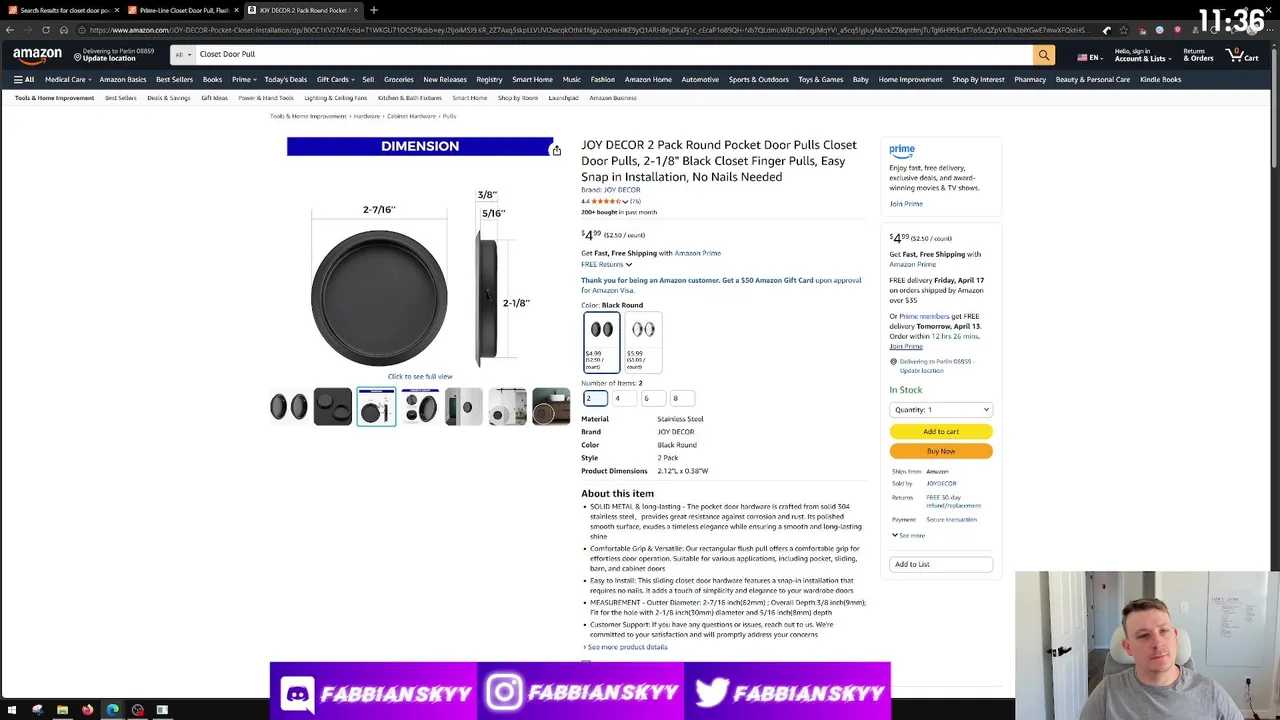Click the browser back arrow
This screenshot has height=720, width=1280.
10,30
